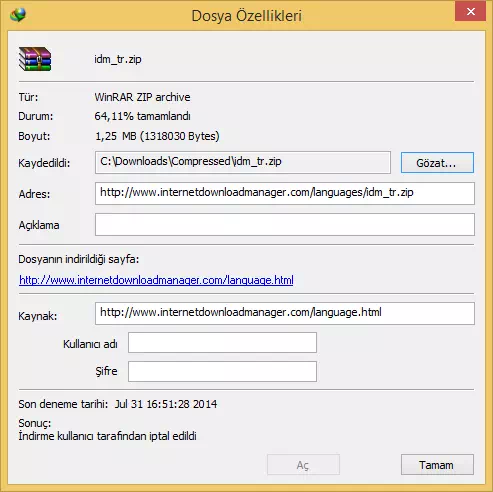Image resolution: width=493 pixels, height=492 pixels.
Task: Select the file name idm_tr.zip text
Action: [x=118, y=59]
